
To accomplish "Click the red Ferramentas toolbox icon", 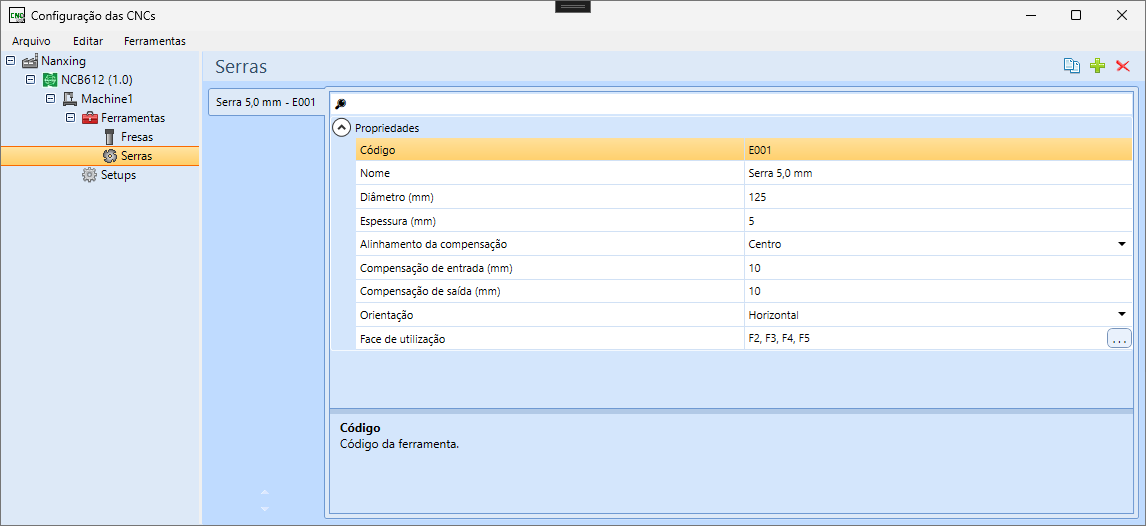I will click(x=90, y=118).
